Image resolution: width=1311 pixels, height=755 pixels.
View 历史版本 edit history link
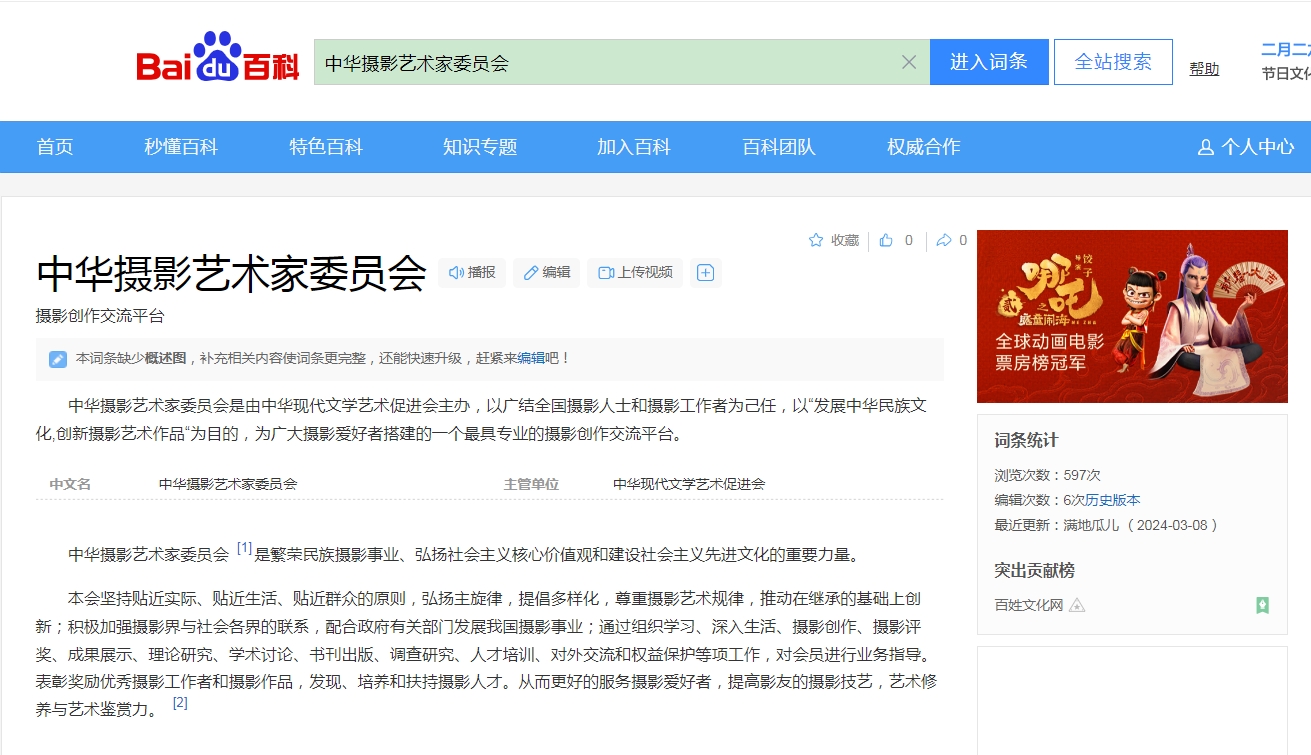(x=1113, y=500)
